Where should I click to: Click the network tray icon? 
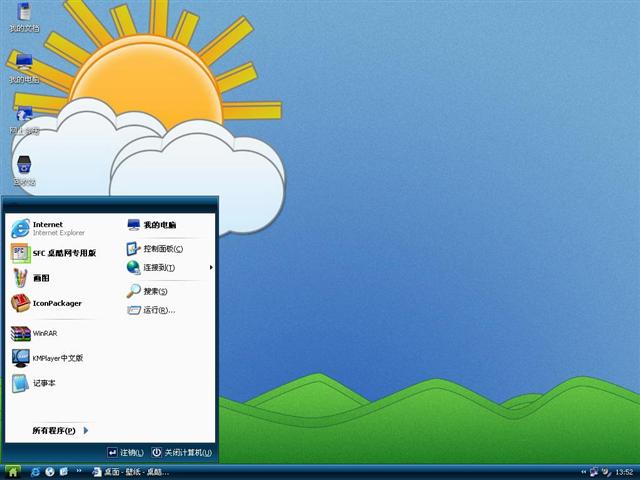tap(594, 472)
